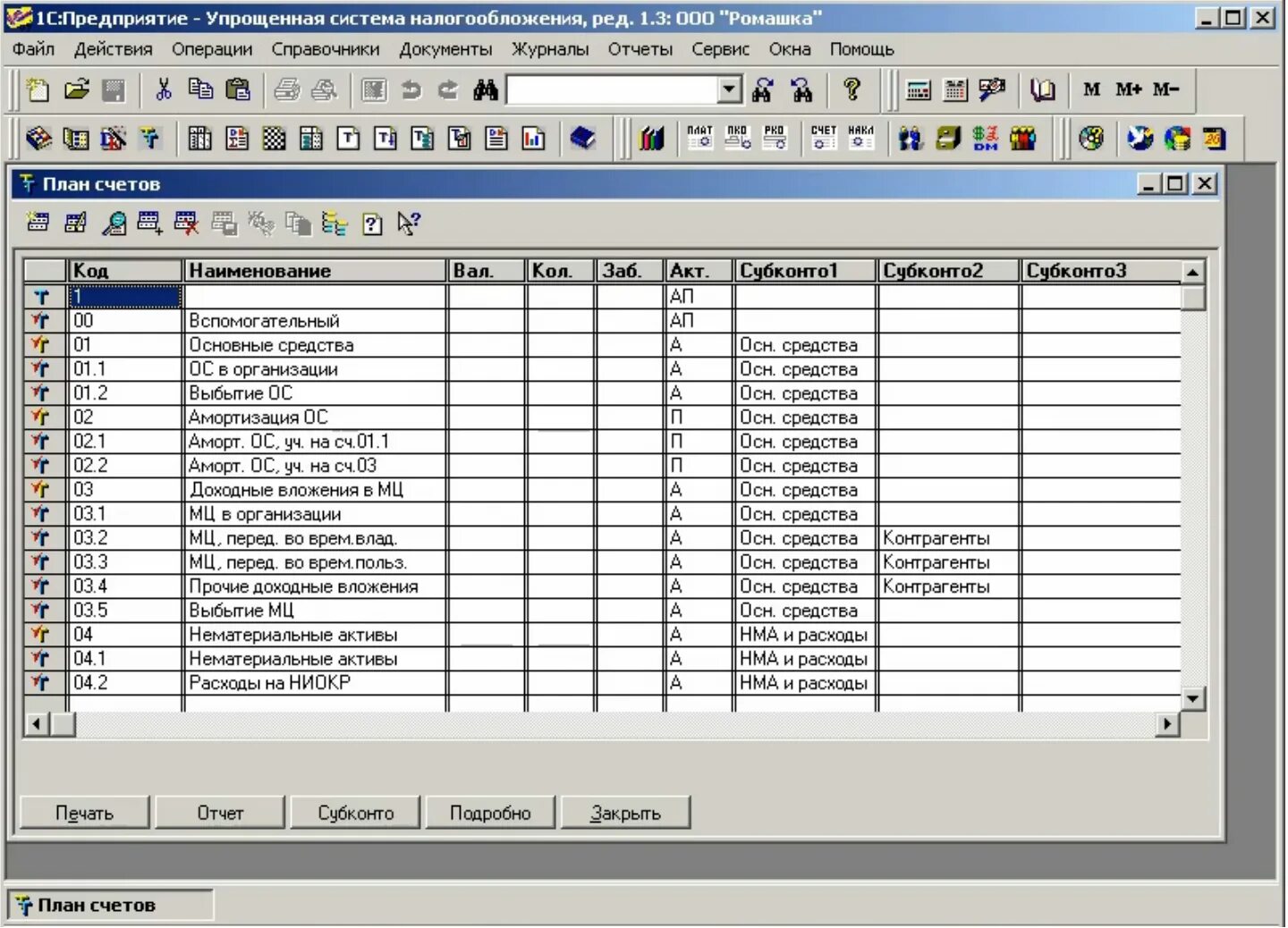Click the vertical scrollbar up arrow

coord(1193,271)
